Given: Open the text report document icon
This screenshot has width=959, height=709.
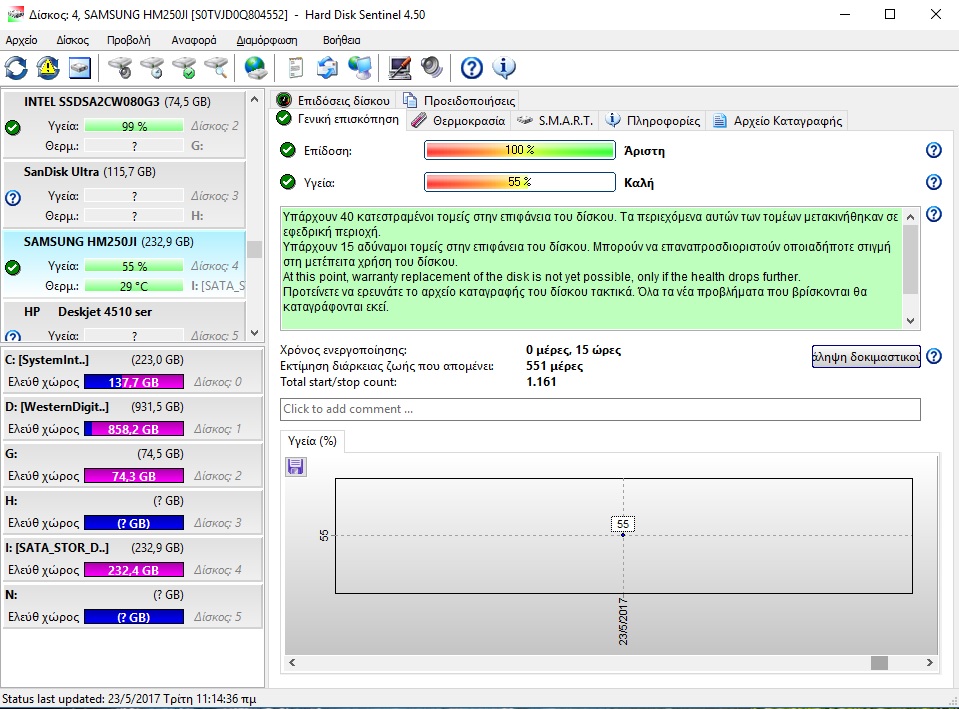Looking at the screenshot, I should pyautogui.click(x=296, y=68).
